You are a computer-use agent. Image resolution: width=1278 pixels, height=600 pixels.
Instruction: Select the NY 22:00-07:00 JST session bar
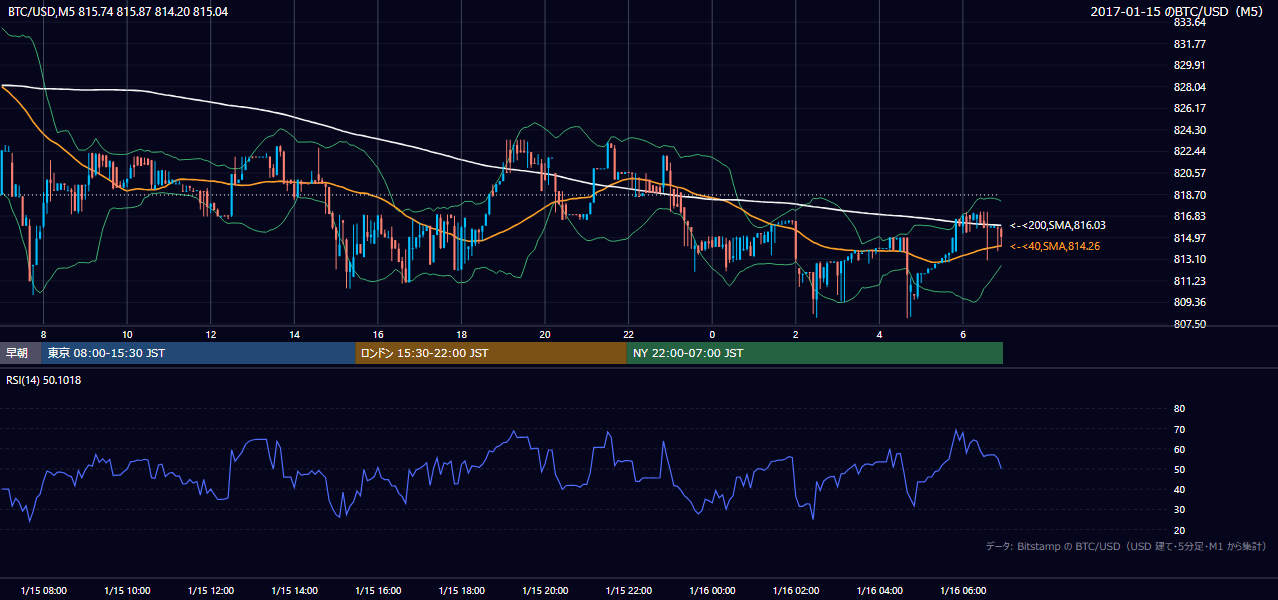(815, 353)
